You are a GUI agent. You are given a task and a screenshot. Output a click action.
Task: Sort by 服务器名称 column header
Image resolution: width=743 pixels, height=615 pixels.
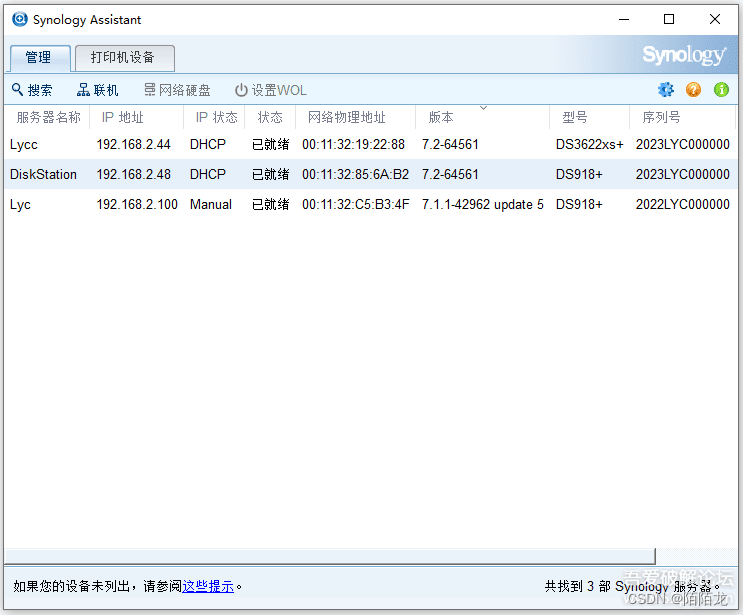pyautogui.click(x=48, y=117)
